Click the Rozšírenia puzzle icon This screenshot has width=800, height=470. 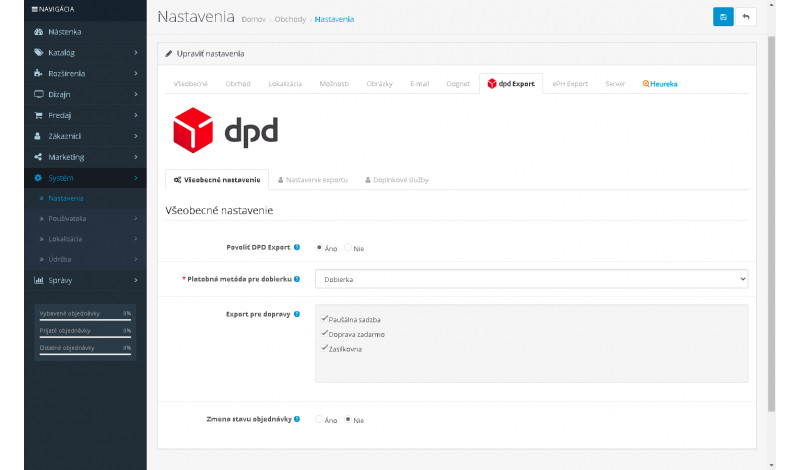click(x=38, y=73)
